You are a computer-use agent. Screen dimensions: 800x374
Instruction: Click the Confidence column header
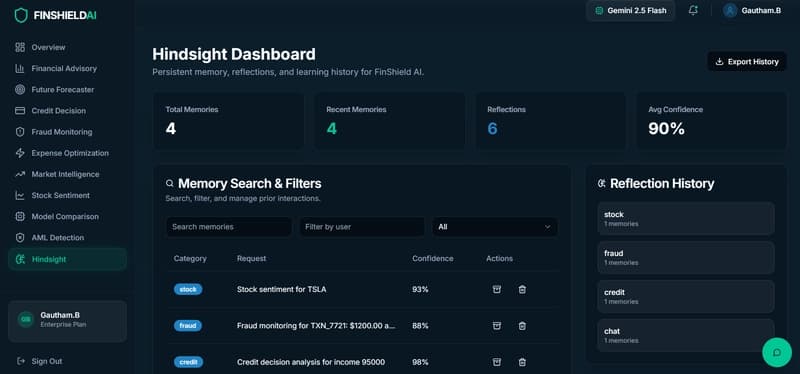[x=433, y=259]
